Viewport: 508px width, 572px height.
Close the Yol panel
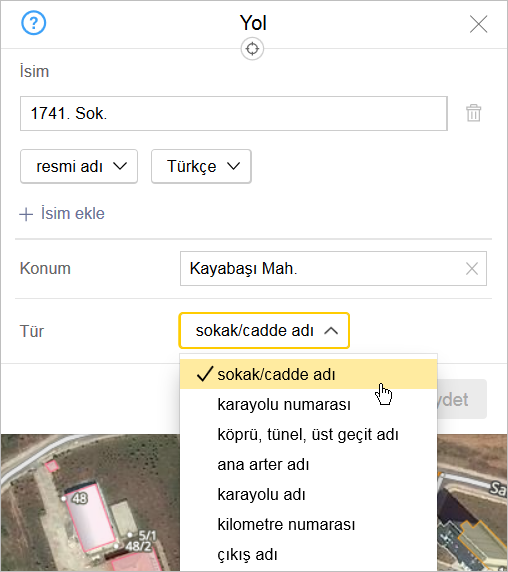click(478, 24)
